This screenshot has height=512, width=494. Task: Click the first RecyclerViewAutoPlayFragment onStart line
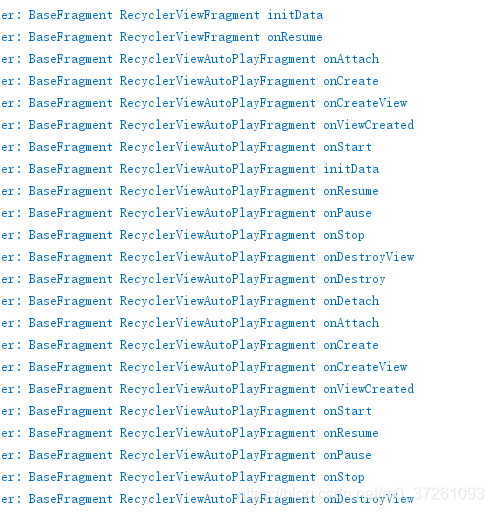(186, 147)
